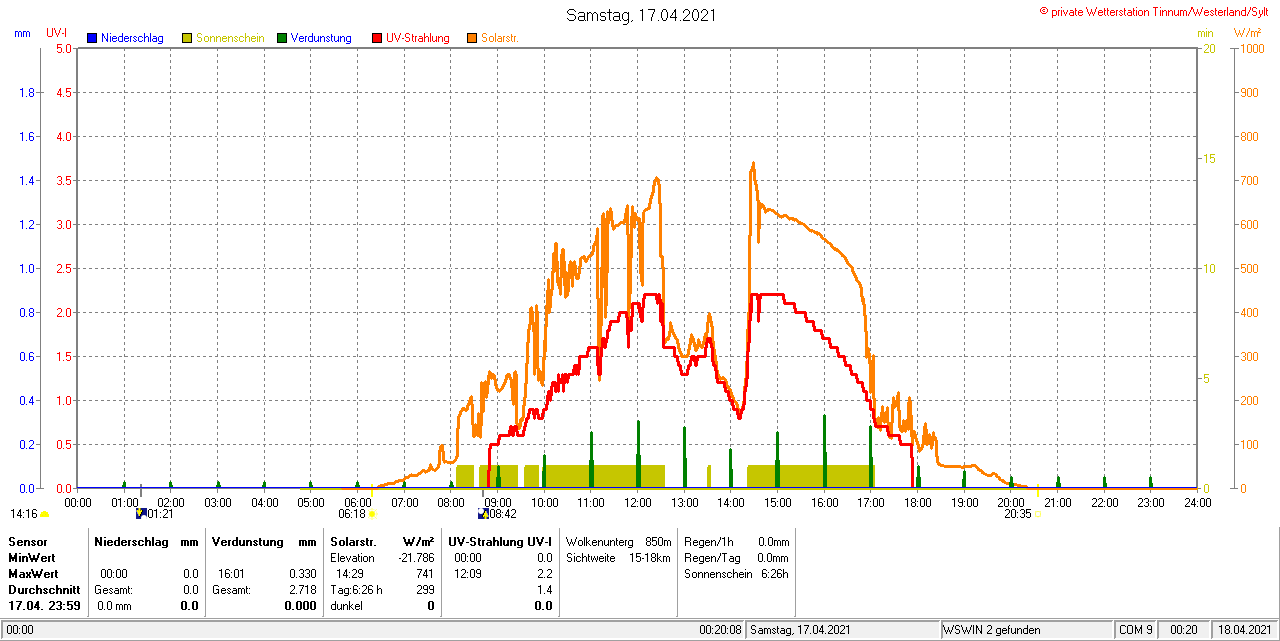
Task: Click the W/m² axis unit label
Action: (x=1248, y=33)
